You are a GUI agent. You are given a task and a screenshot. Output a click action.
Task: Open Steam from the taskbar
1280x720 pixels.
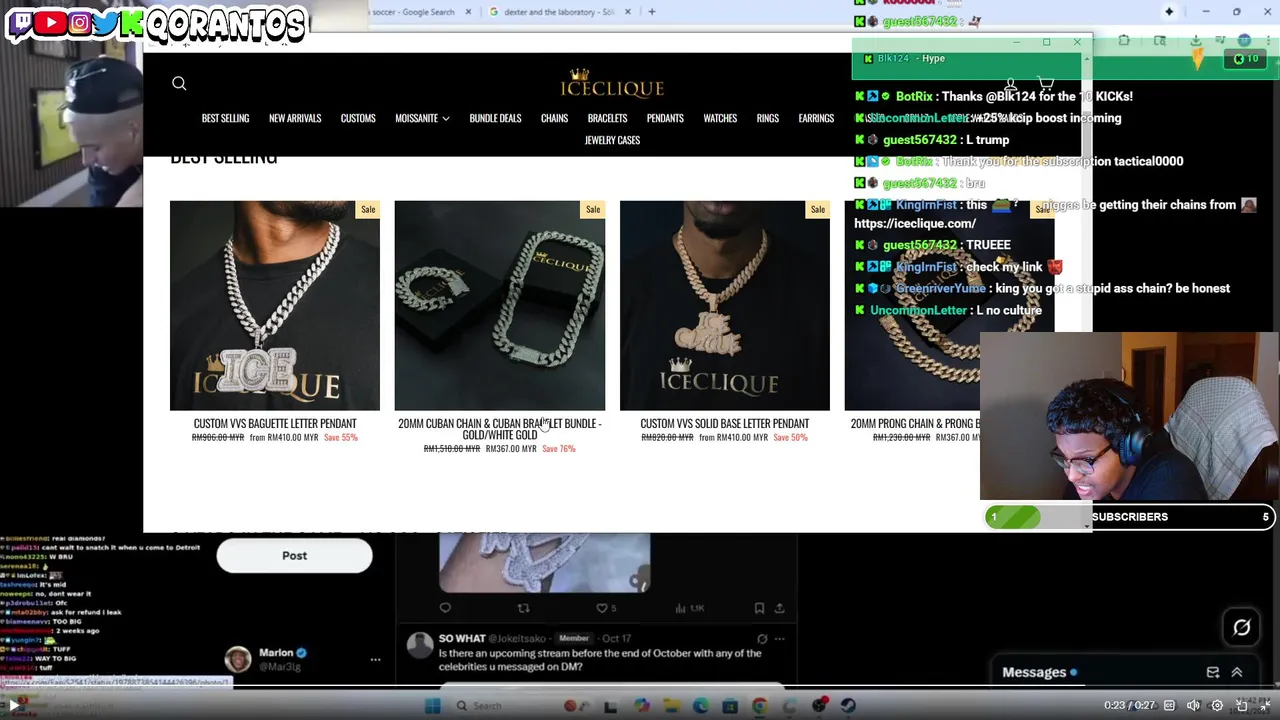[848, 706]
